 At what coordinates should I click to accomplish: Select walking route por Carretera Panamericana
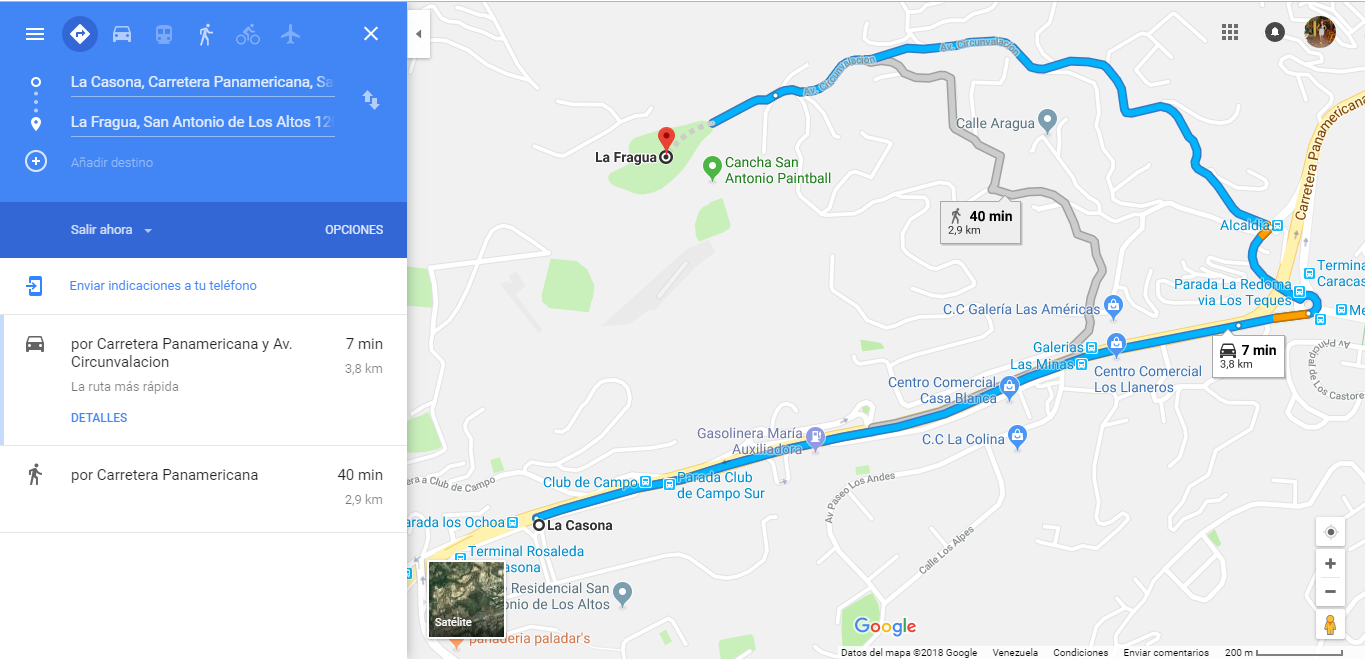[x=203, y=489]
